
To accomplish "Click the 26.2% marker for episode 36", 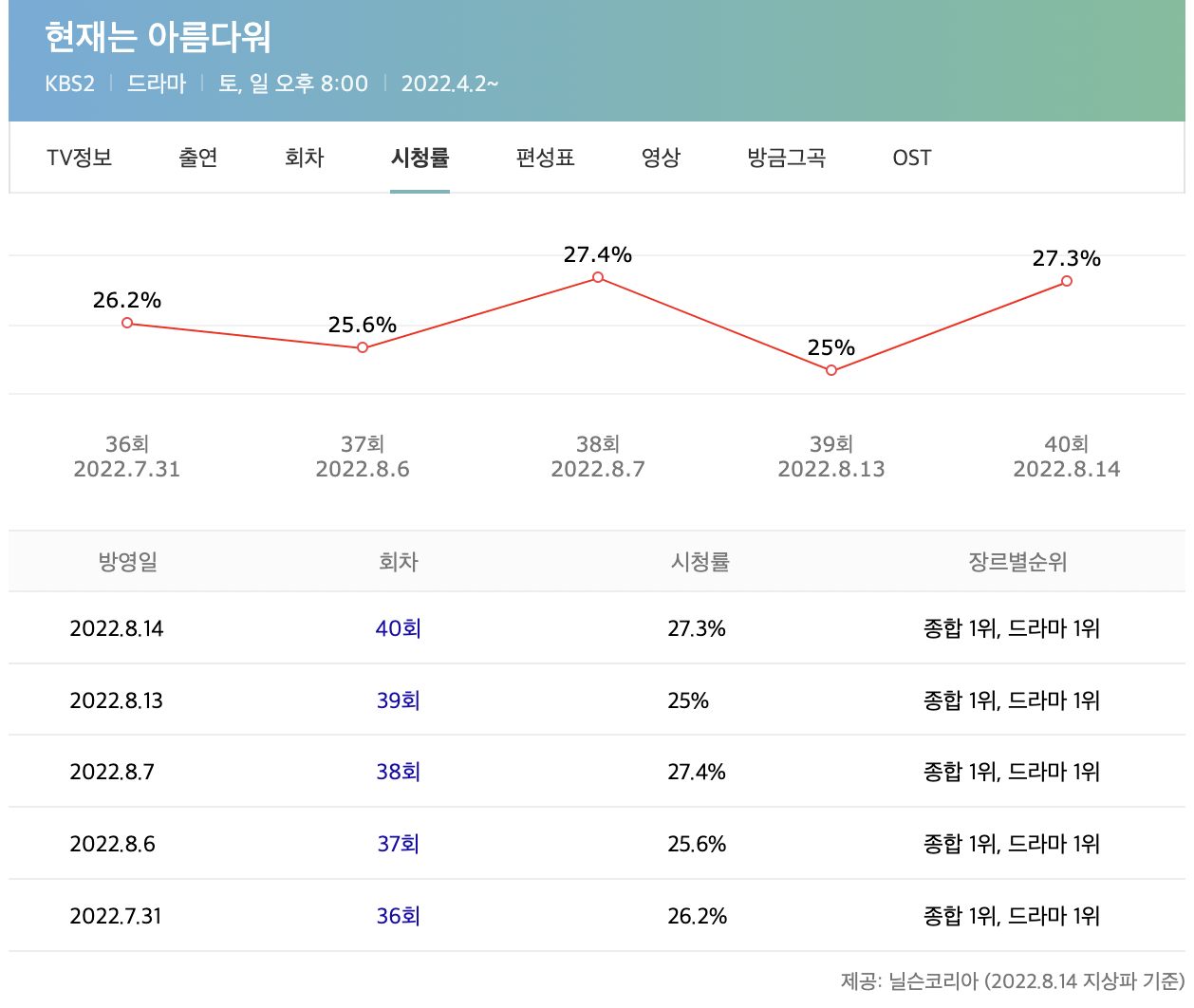I will (x=126, y=323).
